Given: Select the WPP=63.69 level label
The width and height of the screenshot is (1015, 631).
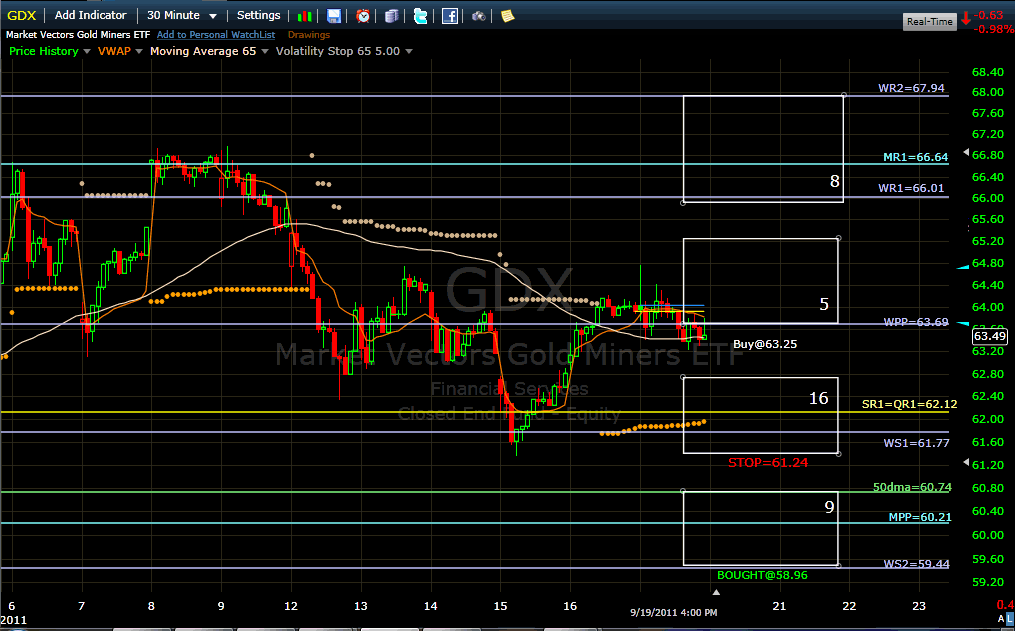Looking at the screenshot, I should tap(916, 322).
